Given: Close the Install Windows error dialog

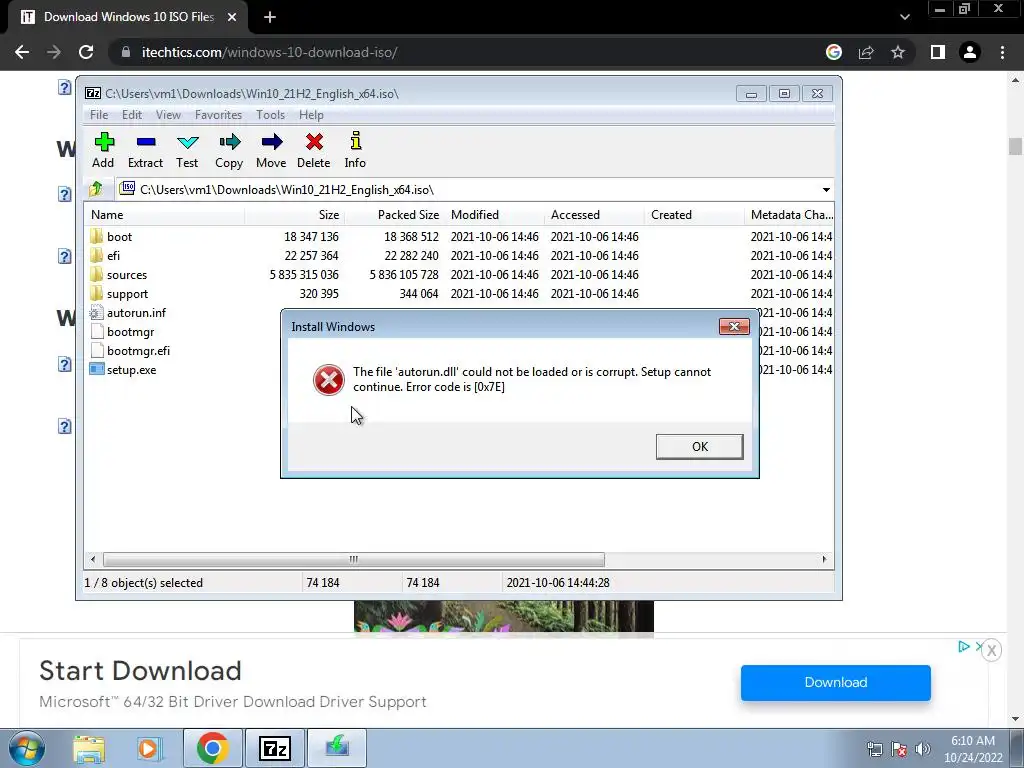Looking at the screenshot, I should click(734, 327).
